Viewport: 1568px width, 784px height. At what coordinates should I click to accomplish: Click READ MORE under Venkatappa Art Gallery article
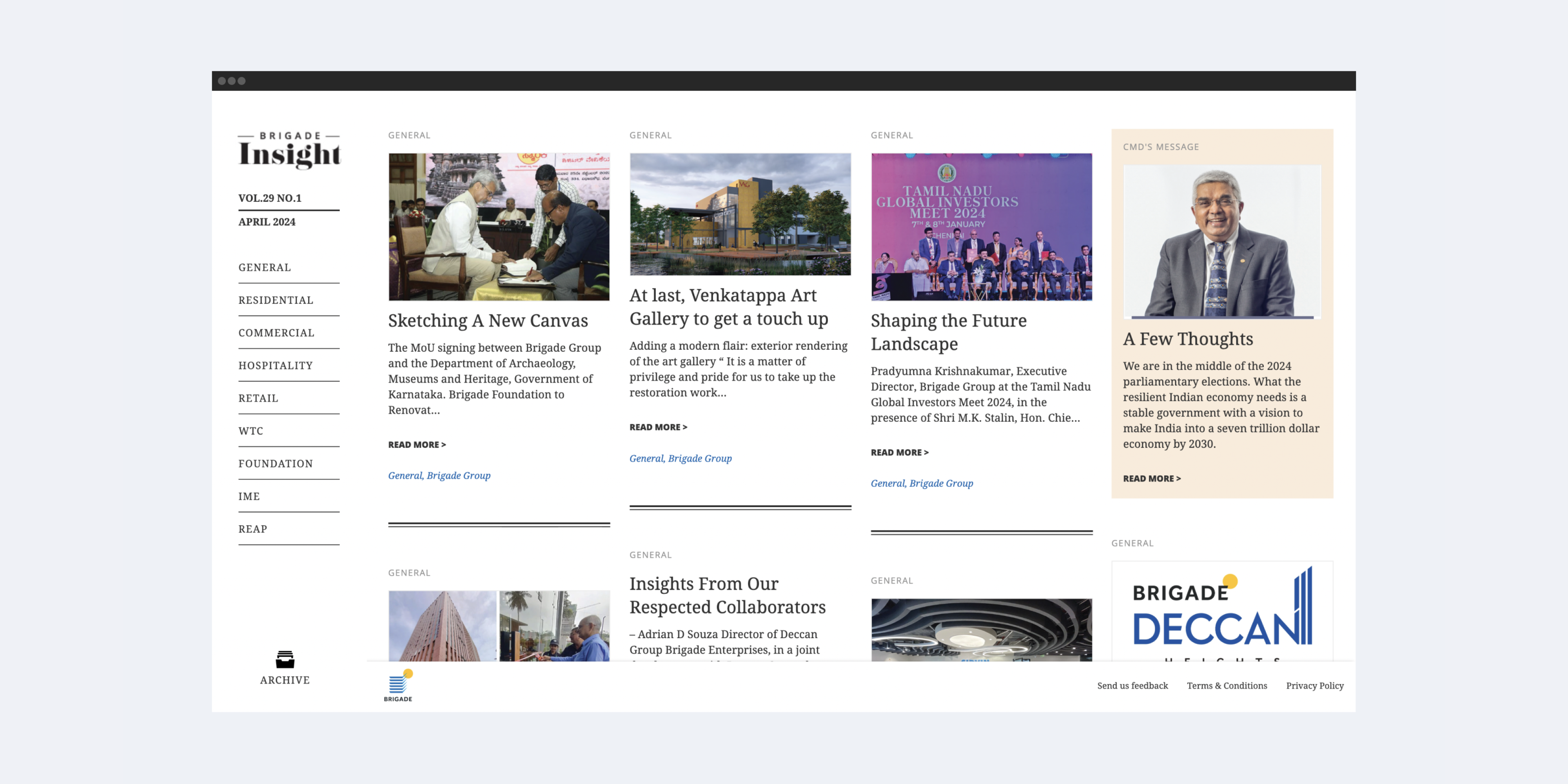point(658,427)
